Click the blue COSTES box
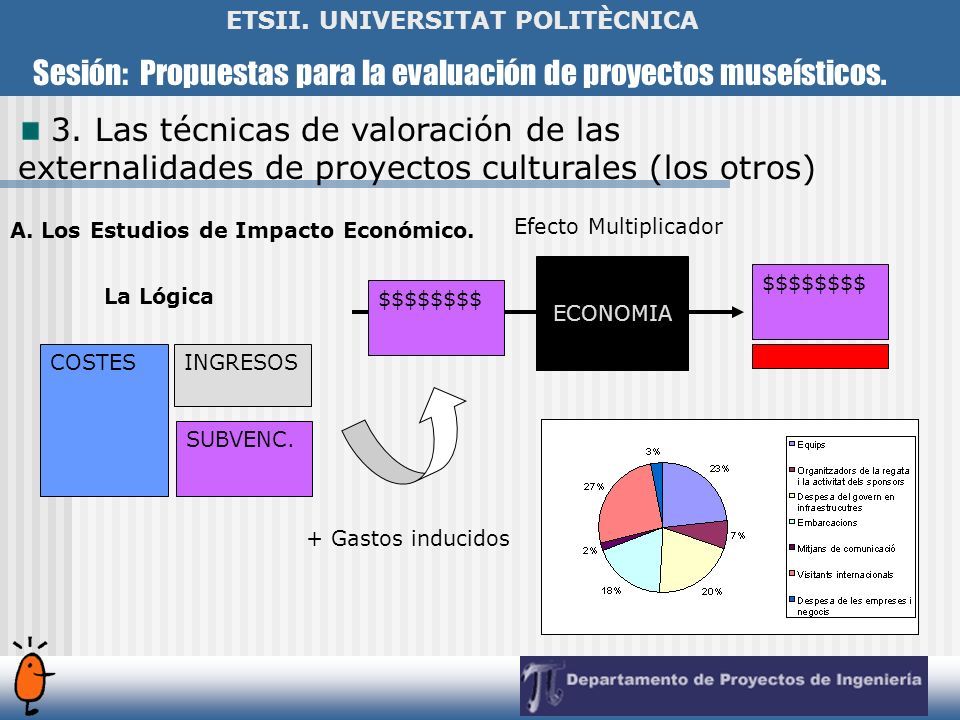 coord(104,420)
